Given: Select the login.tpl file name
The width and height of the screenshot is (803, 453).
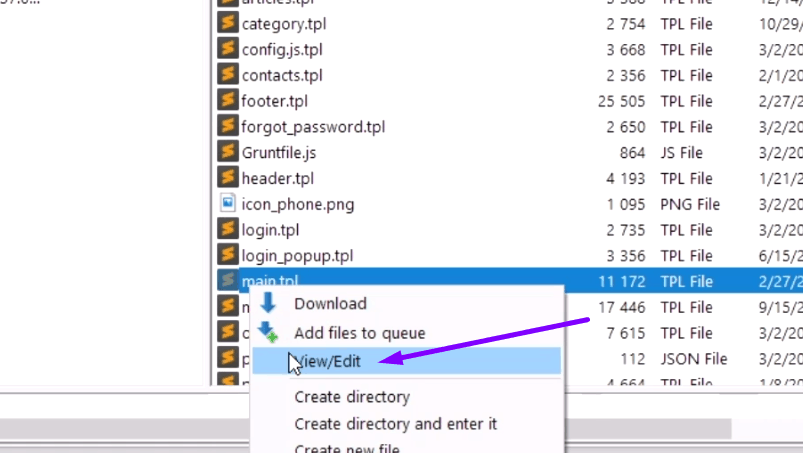Looking at the screenshot, I should (270, 230).
